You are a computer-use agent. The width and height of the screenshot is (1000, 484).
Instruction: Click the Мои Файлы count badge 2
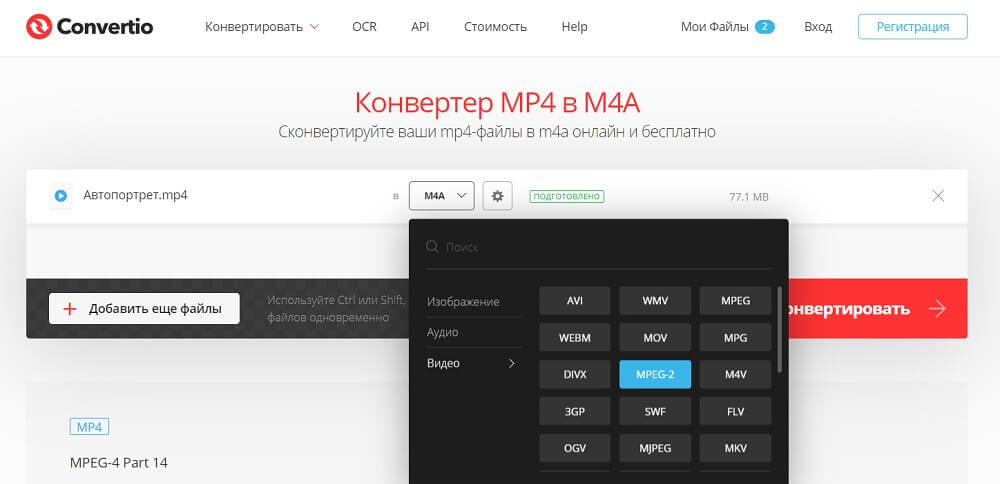[764, 27]
